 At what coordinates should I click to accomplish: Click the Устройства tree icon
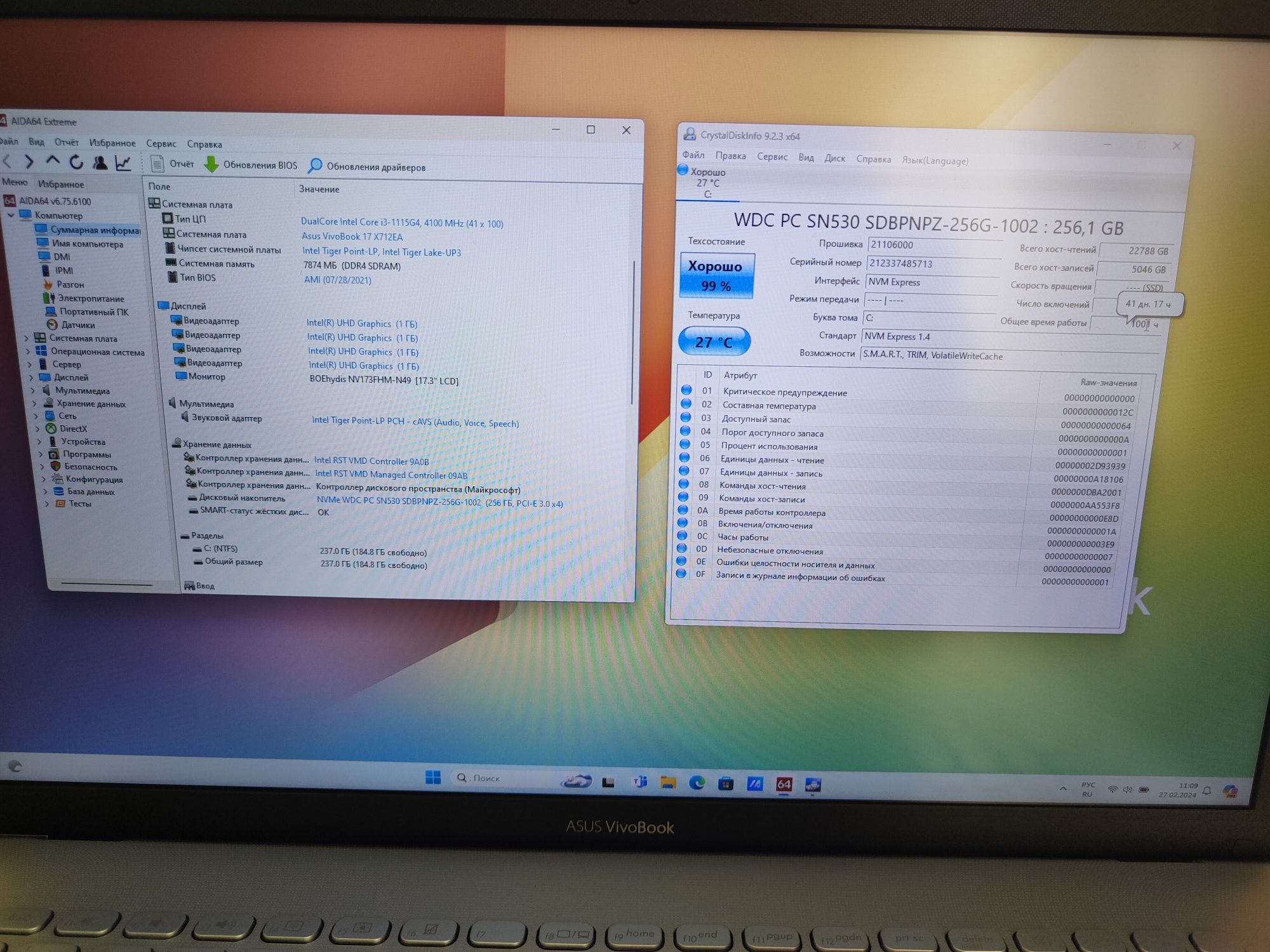pyautogui.click(x=53, y=441)
